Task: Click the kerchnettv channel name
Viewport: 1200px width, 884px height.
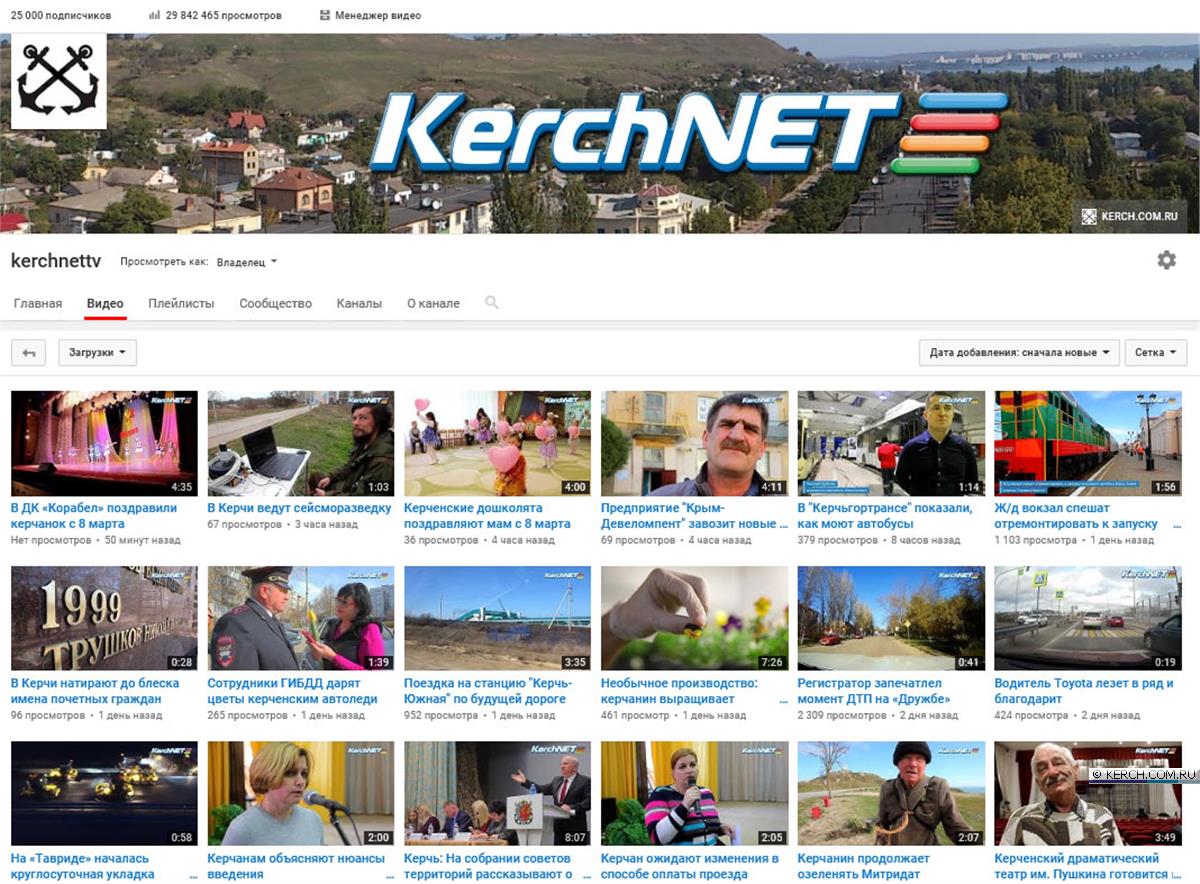Action: [x=56, y=261]
